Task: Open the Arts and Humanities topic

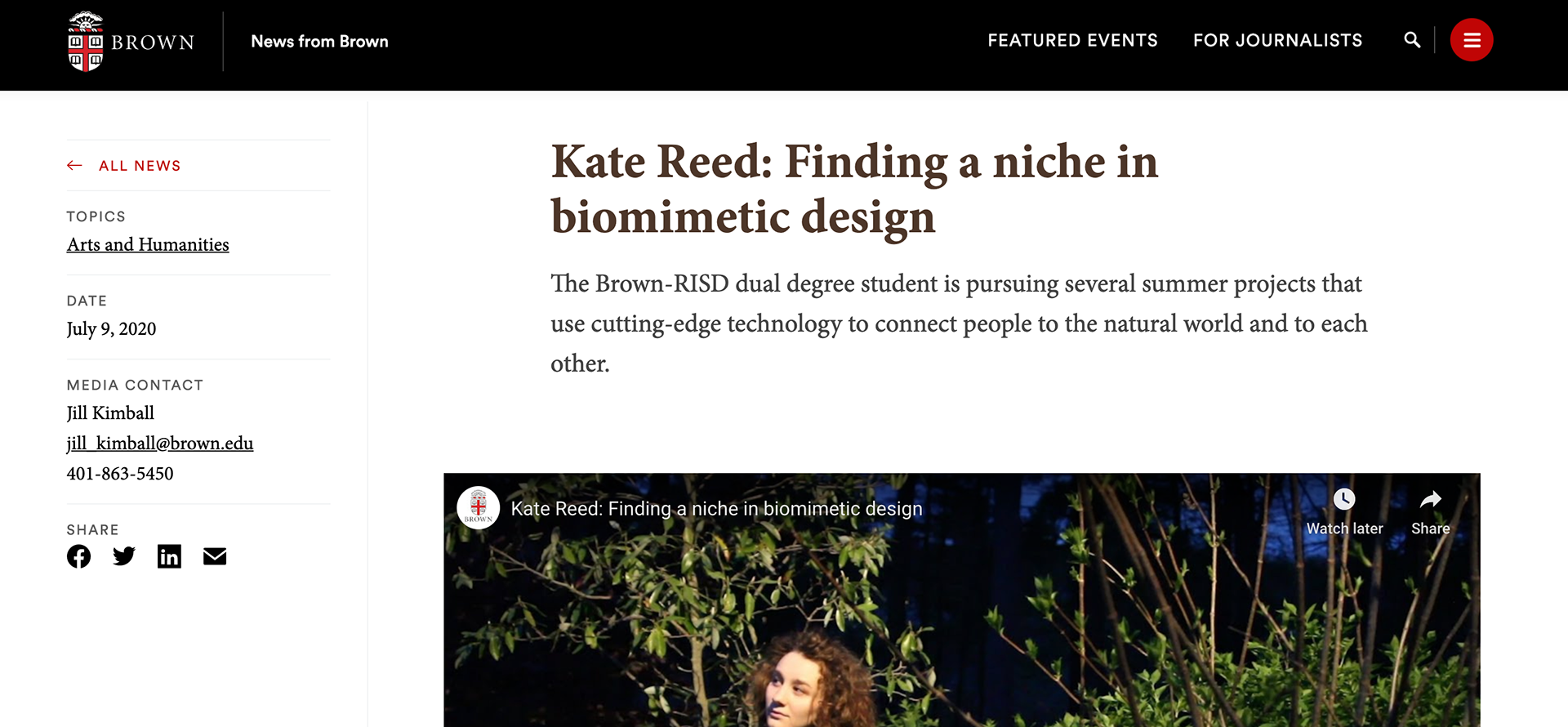Action: (x=148, y=245)
